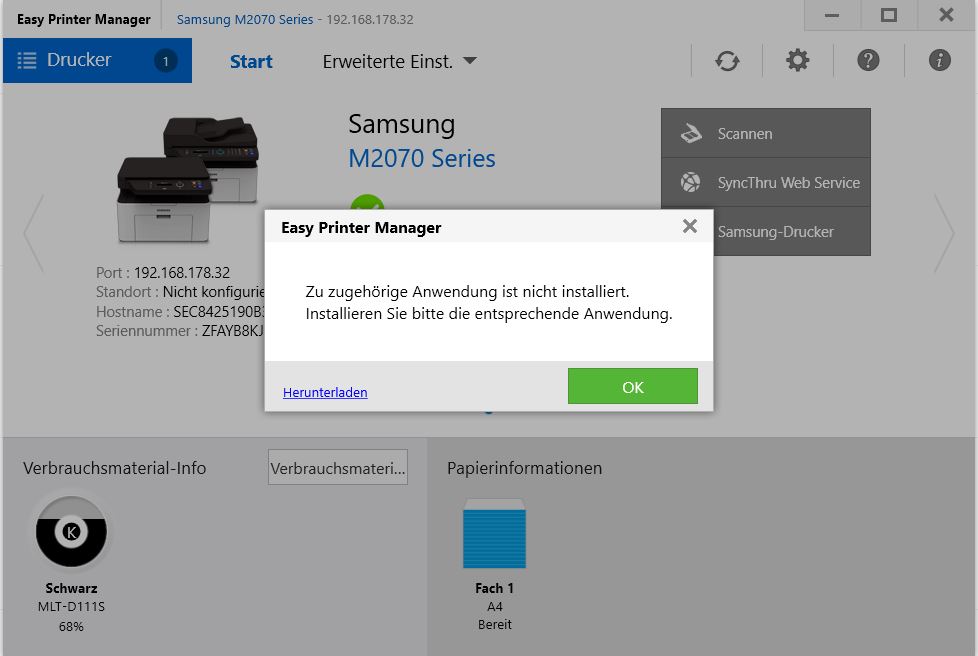The height and width of the screenshot is (656, 978).
Task: Click the Samsung M2070 printer image
Action: (x=188, y=180)
